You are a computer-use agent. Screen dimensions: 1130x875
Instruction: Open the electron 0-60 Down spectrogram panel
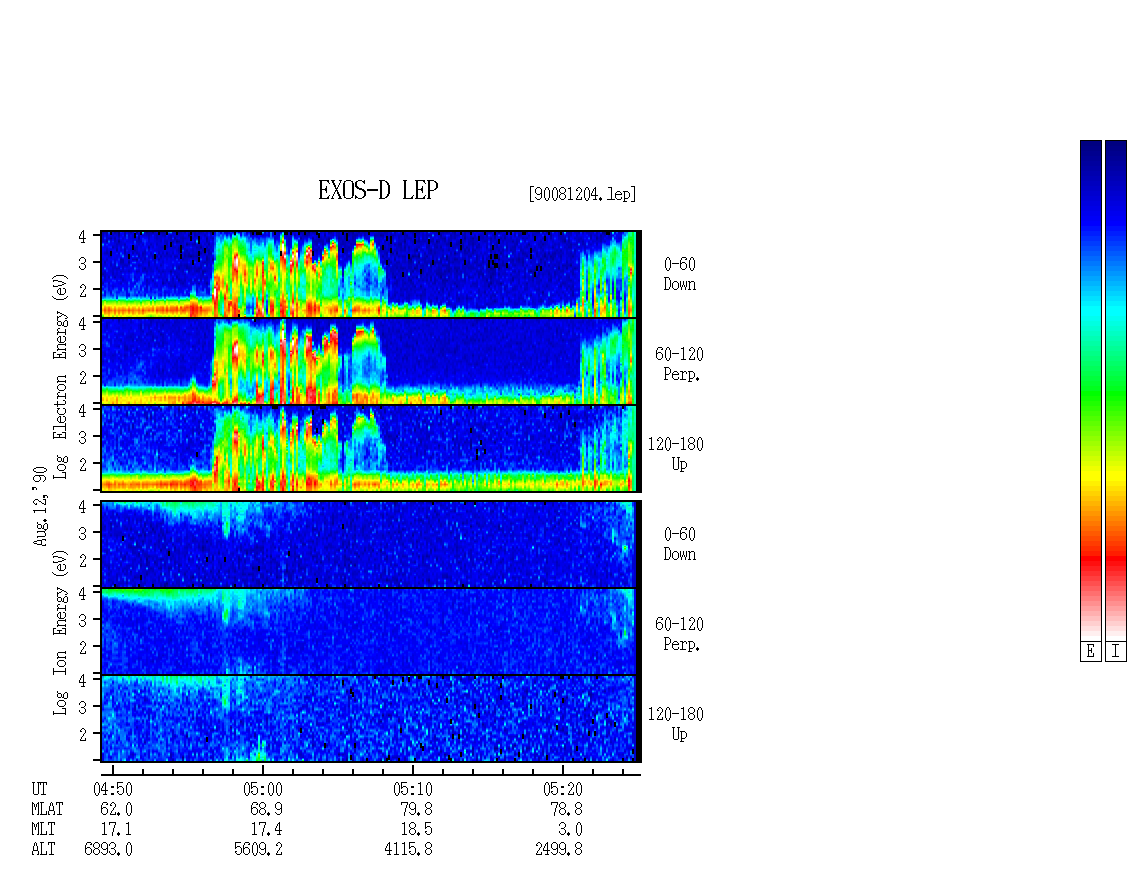(369, 274)
